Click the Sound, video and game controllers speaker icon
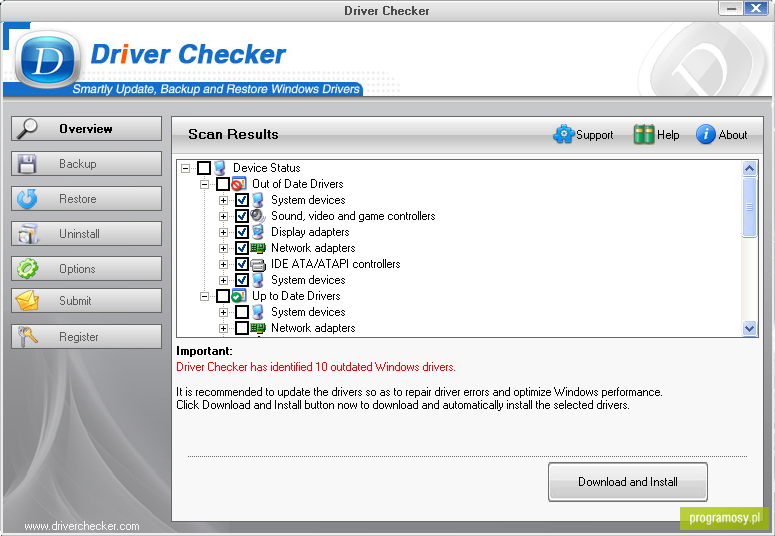Viewport: 775px width, 536px height. pyautogui.click(x=258, y=216)
